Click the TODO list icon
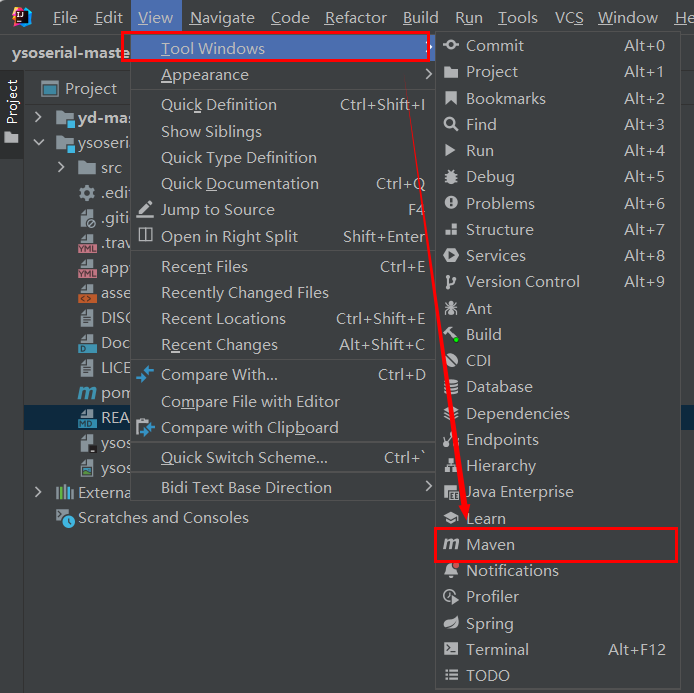Image resolution: width=694 pixels, height=693 pixels. click(x=451, y=675)
